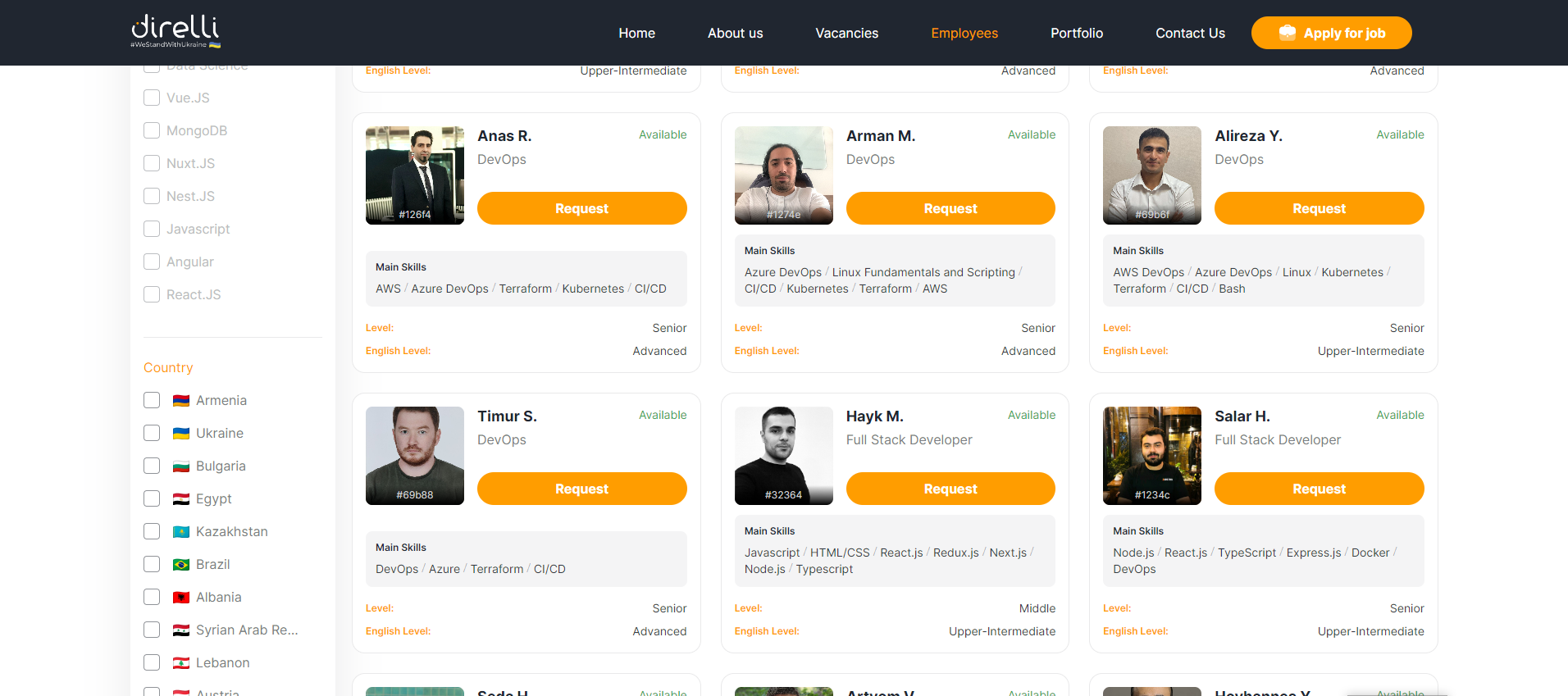
Task: Click the Armenia flag icon
Action: tap(181, 400)
